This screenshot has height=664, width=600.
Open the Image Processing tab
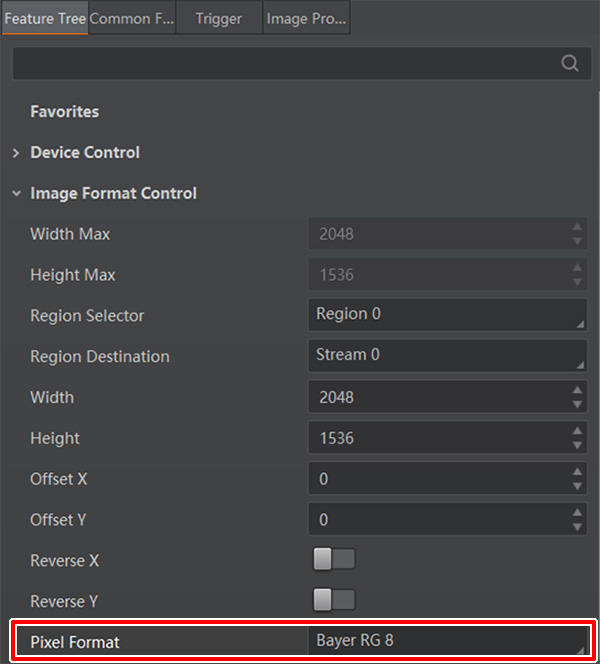click(x=307, y=18)
